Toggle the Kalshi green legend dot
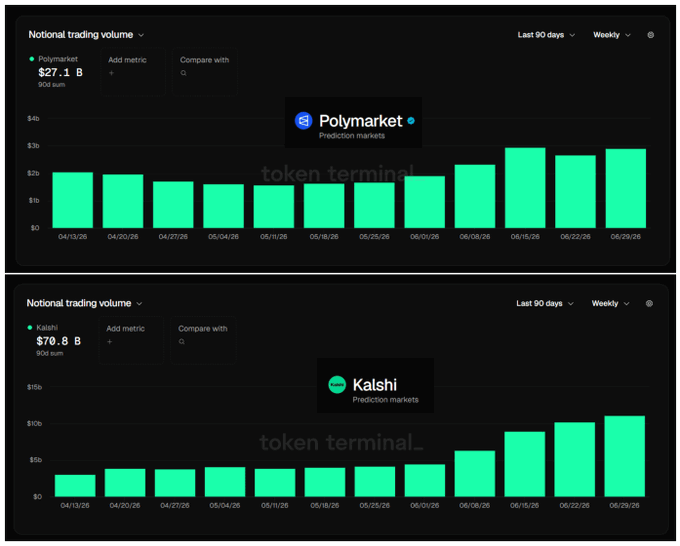Screen dimensions: 680x546 point(30,327)
